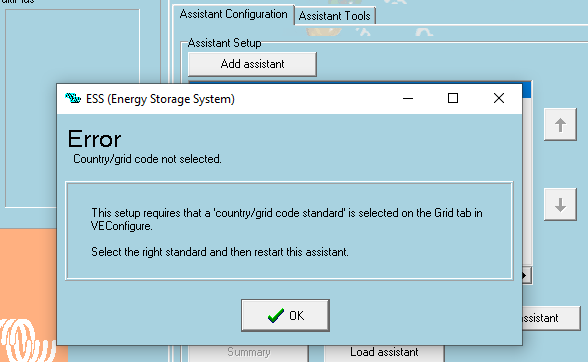This screenshot has width=588, height=362.
Task: Select the Assistant Configuration tab
Action: pos(233,14)
